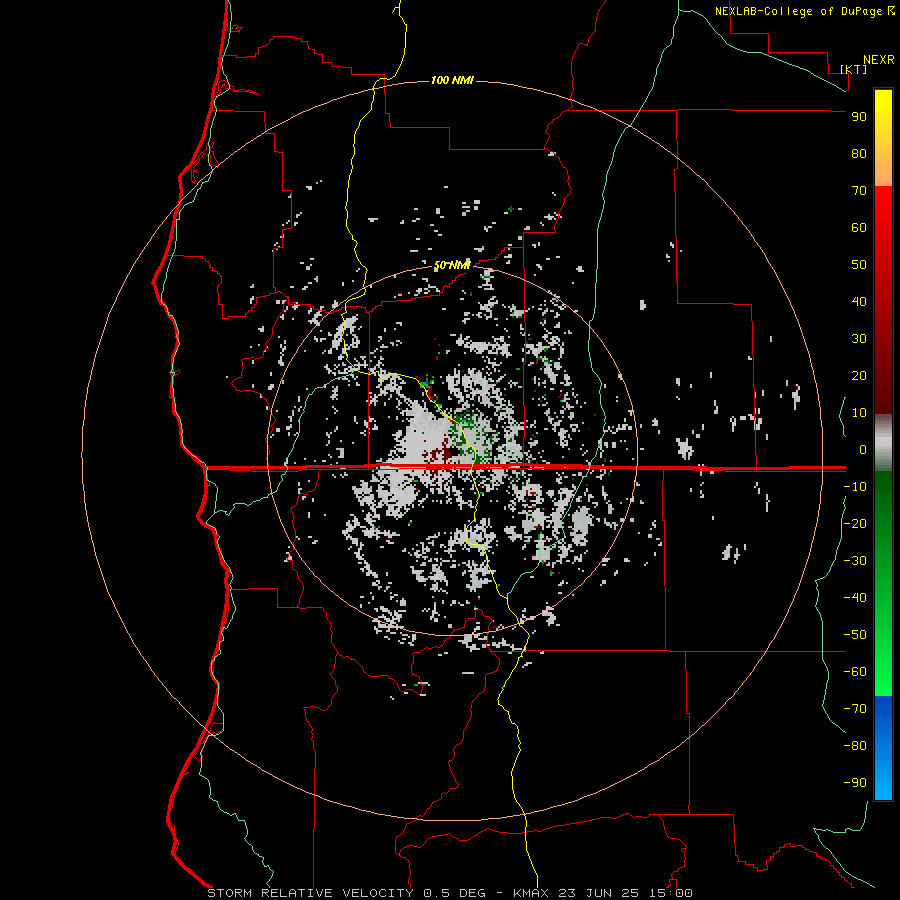This screenshot has height=900, width=900.
Task: Click the "100 NMI" range ring label
Action: point(452,80)
